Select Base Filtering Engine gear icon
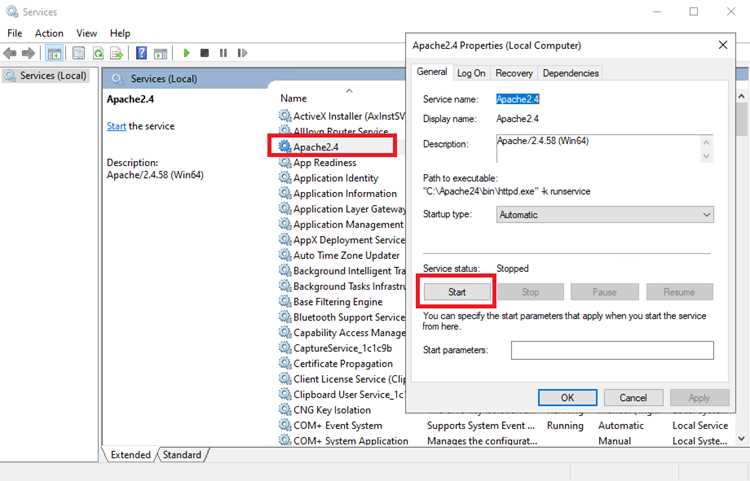The image size is (750, 481). 285,301
